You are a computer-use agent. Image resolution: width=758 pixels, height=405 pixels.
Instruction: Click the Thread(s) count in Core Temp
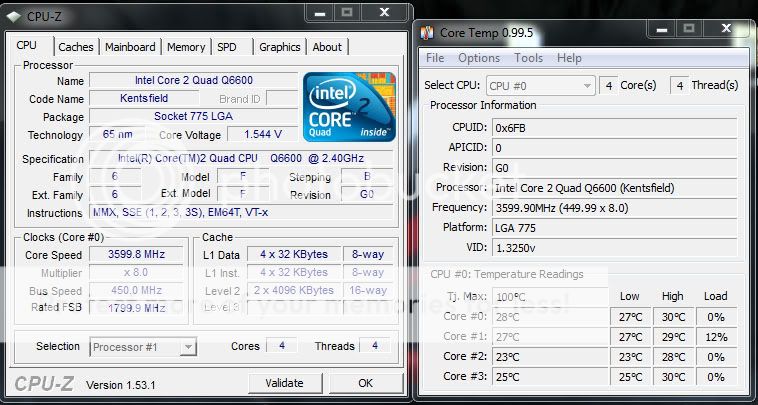coord(680,86)
